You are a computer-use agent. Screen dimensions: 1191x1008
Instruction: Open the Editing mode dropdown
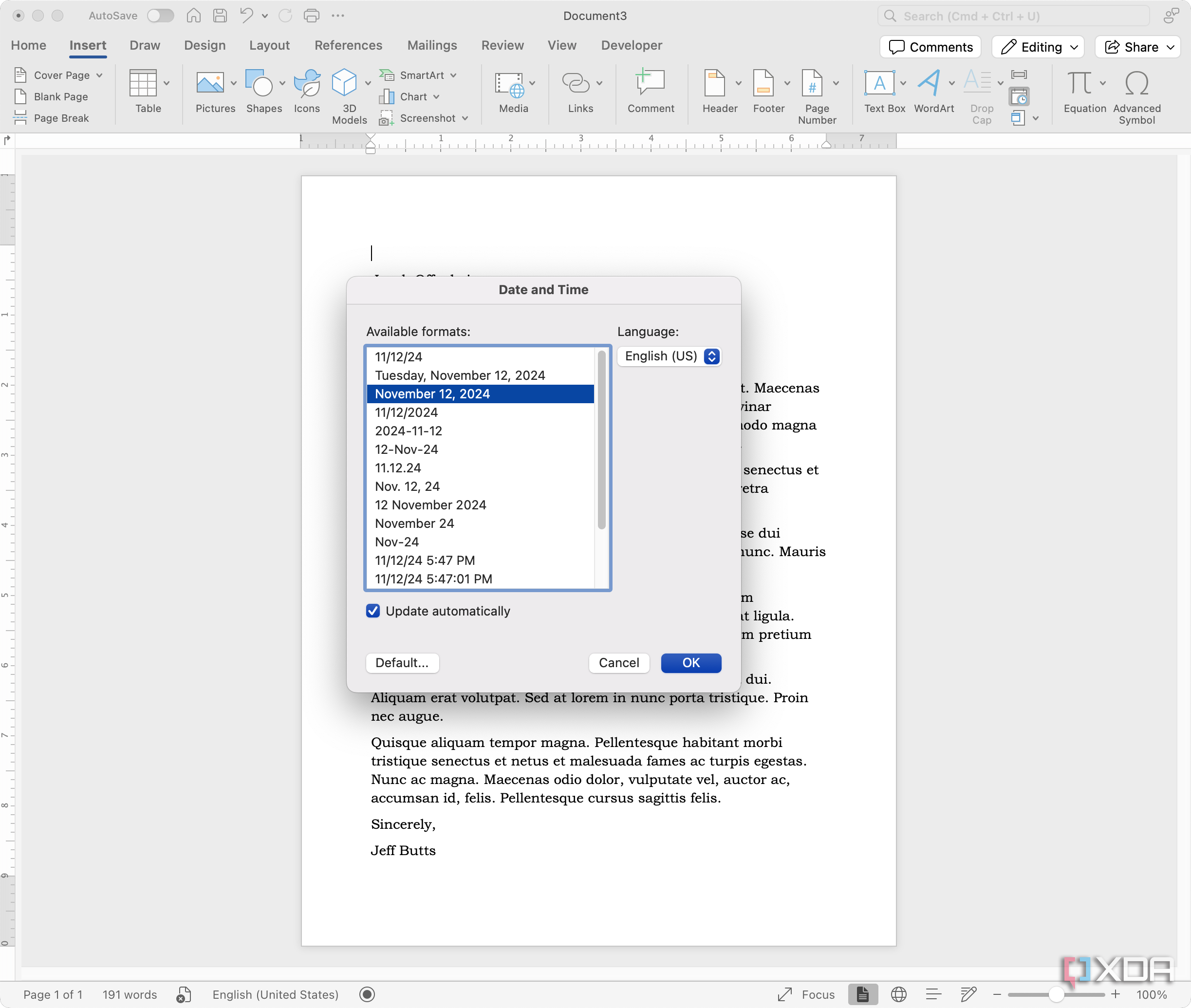point(1039,47)
